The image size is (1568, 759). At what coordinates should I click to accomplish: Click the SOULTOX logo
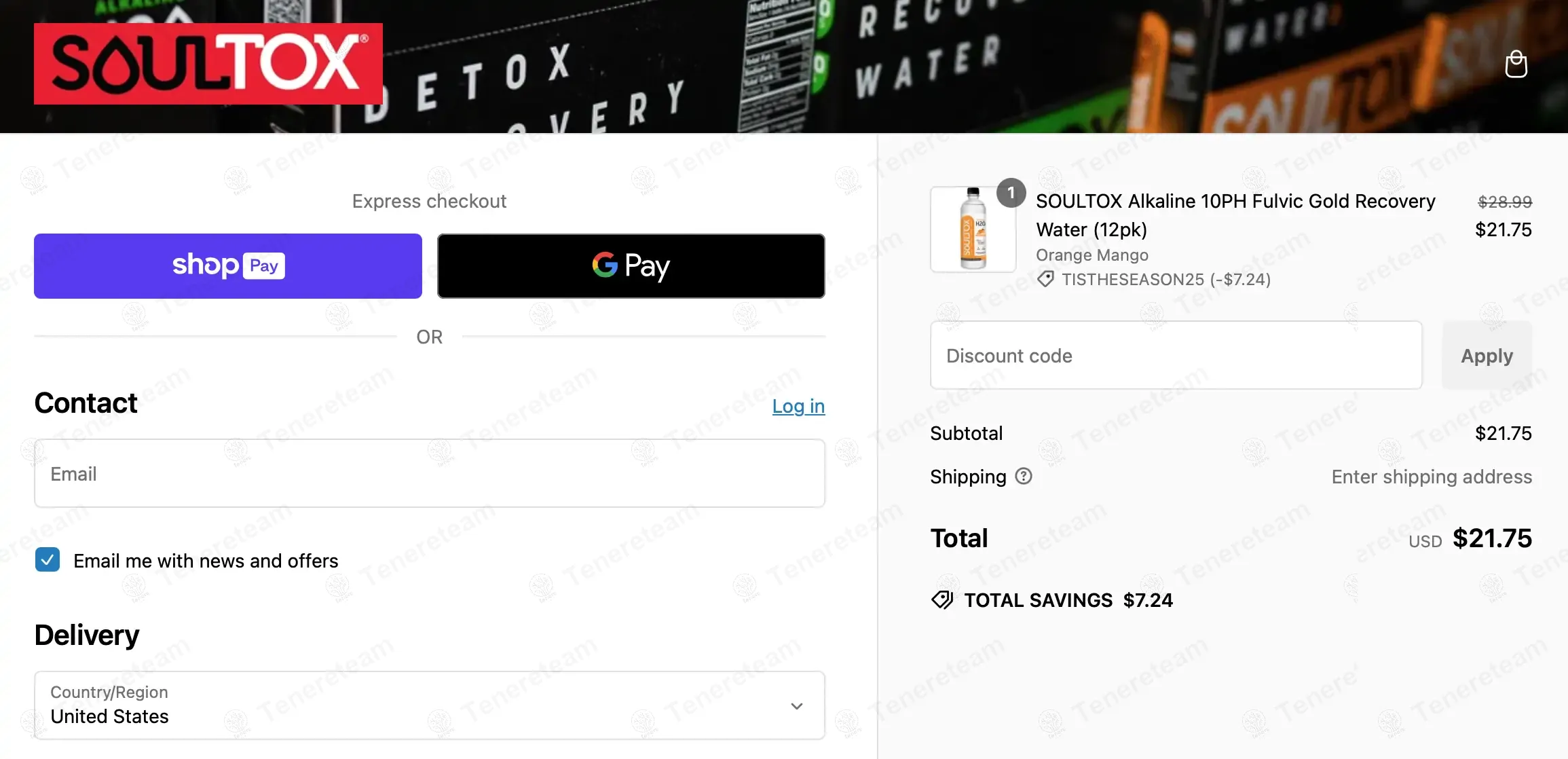click(x=208, y=64)
